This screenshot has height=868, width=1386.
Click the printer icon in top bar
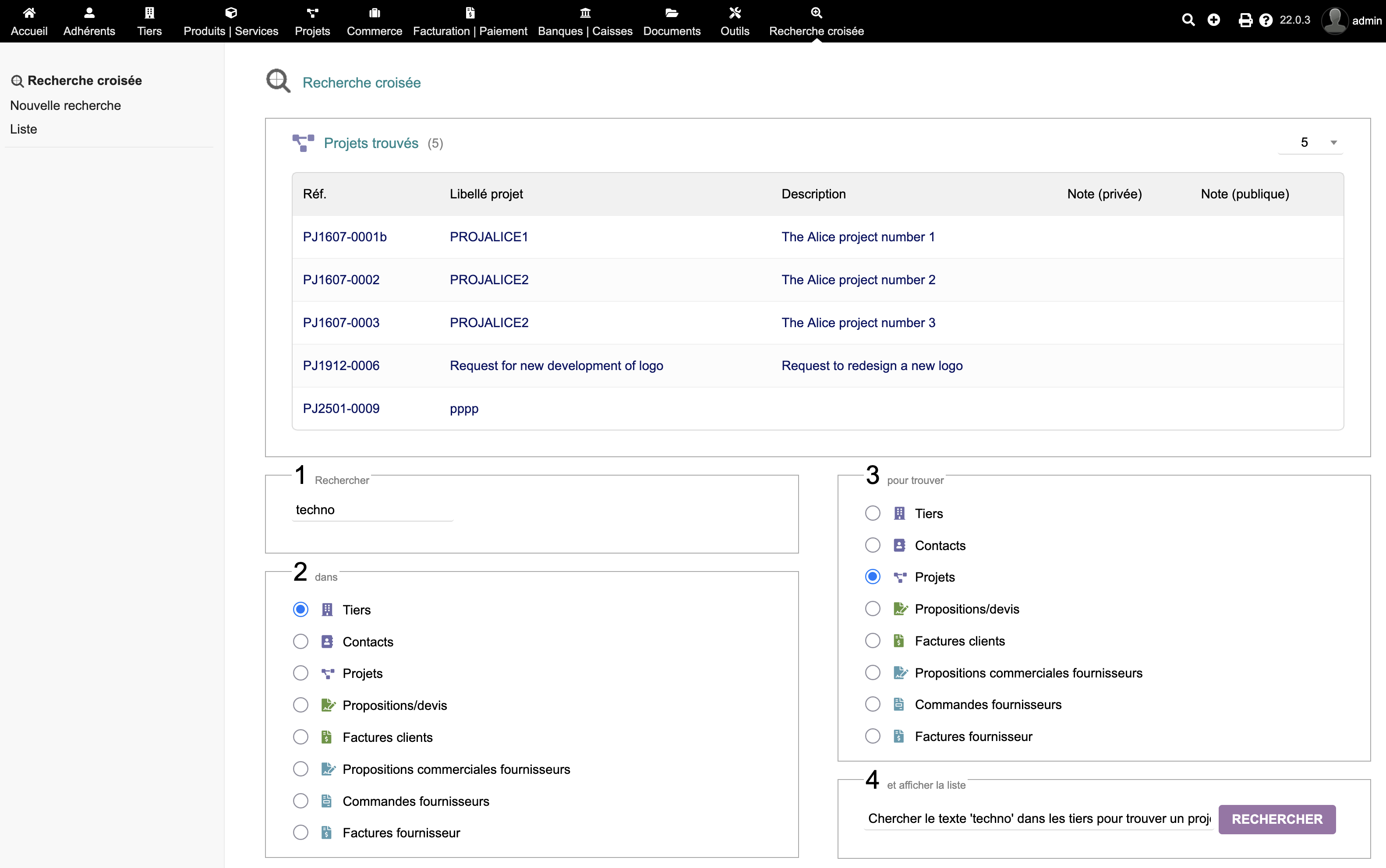tap(1245, 20)
